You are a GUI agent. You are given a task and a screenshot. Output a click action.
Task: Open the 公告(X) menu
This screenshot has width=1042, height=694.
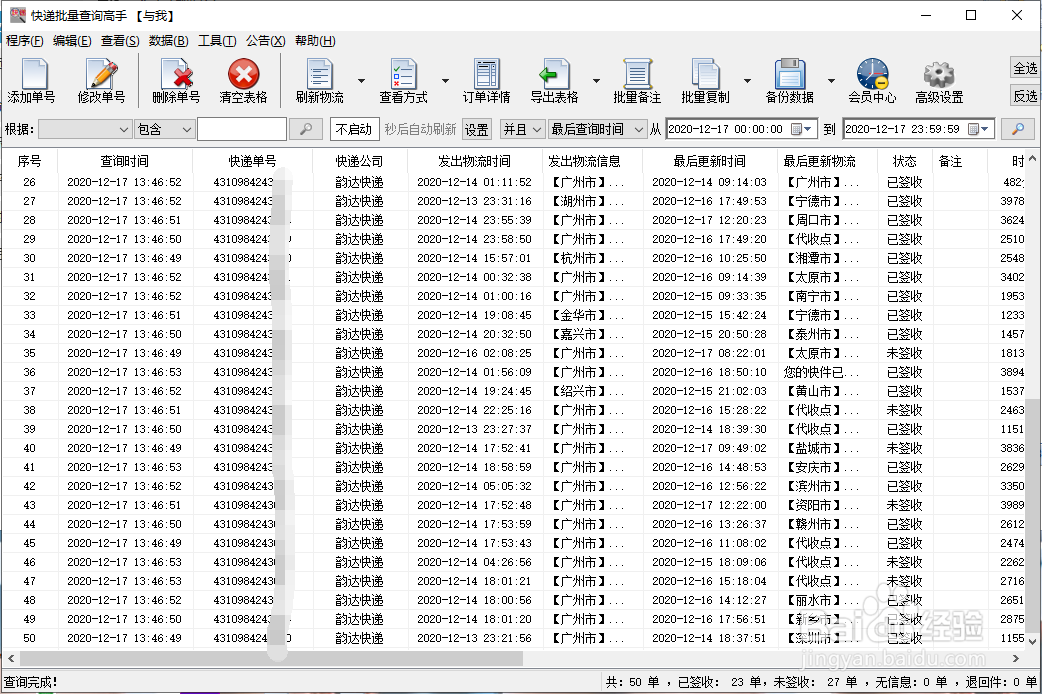tap(265, 41)
